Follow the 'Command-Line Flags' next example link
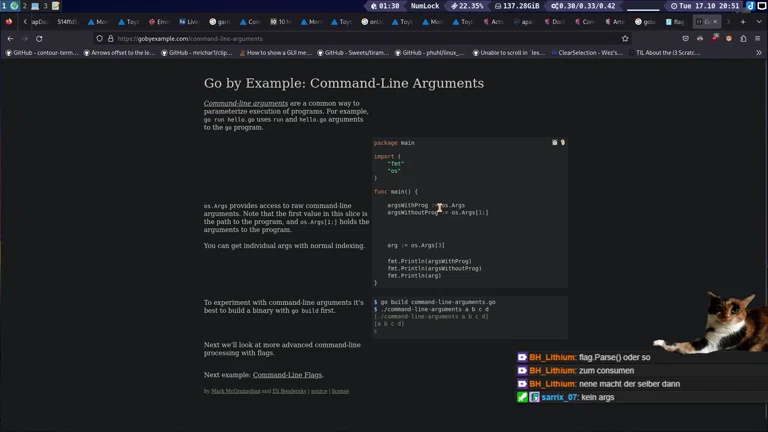This screenshot has height=432, width=768. click(287, 375)
